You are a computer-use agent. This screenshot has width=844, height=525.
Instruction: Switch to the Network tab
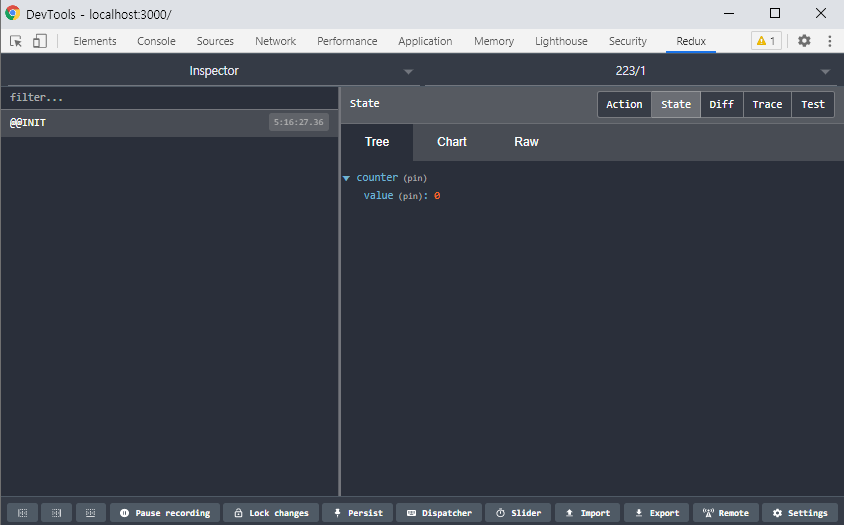(x=276, y=41)
